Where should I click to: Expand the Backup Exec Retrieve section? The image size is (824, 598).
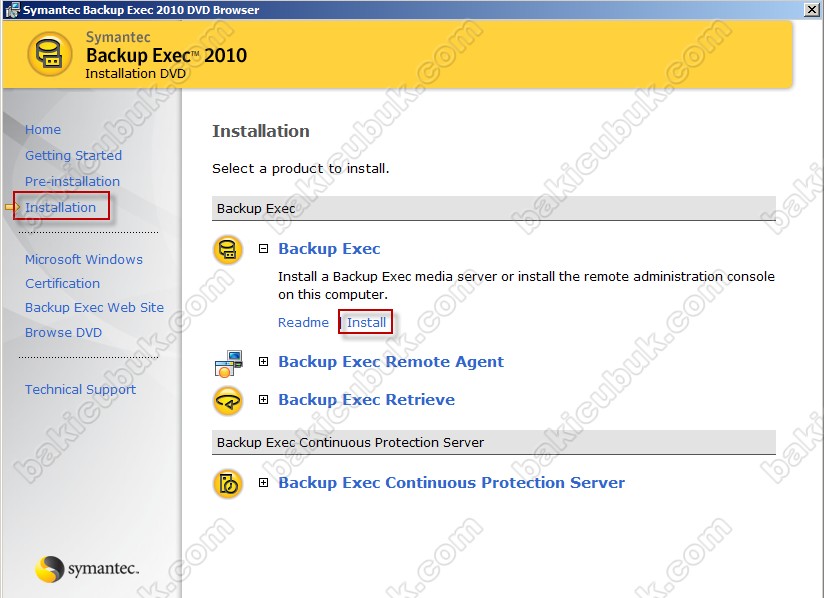[263, 400]
